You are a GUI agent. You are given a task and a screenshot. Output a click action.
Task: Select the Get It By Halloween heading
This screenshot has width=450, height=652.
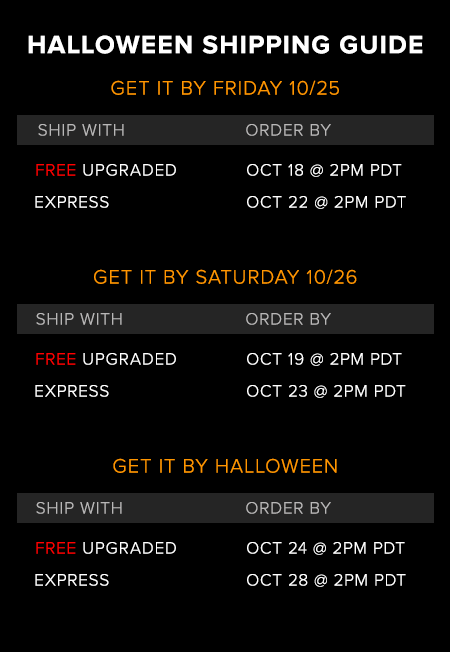point(225,466)
